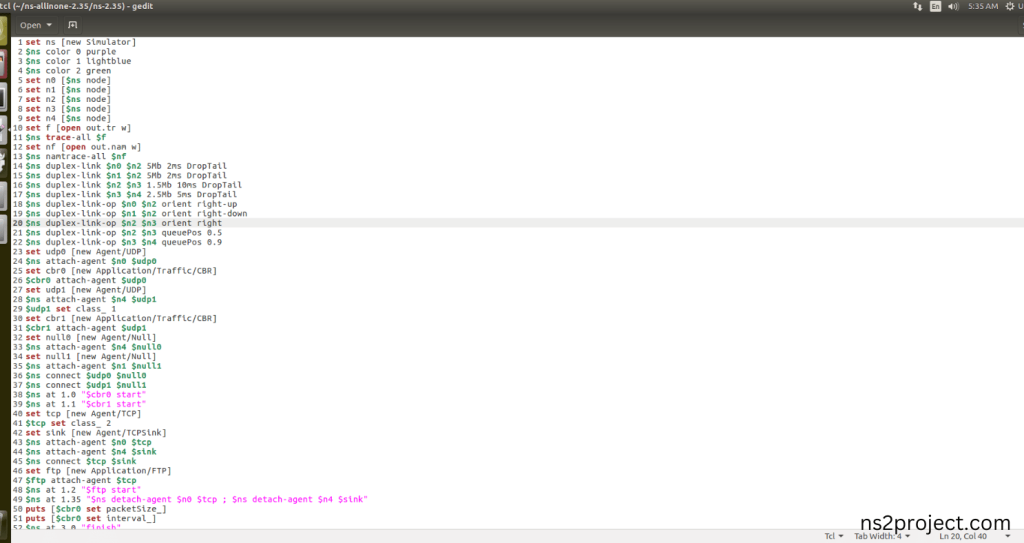The image size is (1024, 543).
Task: Click the line 'set n4 [$ns node]'
Action: point(68,118)
